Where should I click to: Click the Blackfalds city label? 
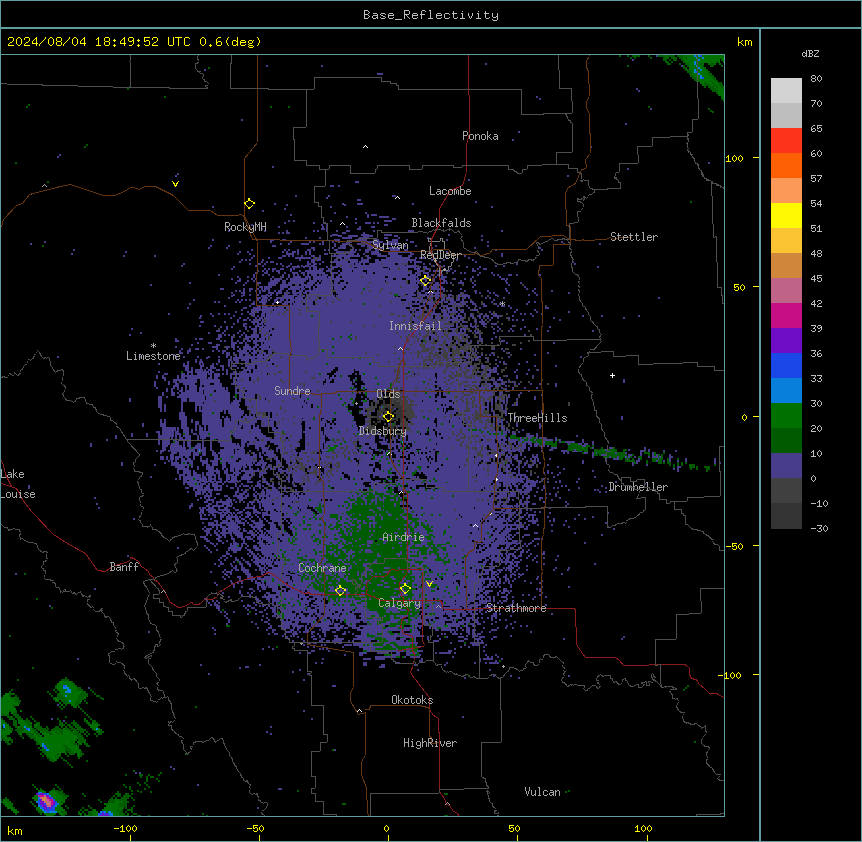click(x=441, y=223)
